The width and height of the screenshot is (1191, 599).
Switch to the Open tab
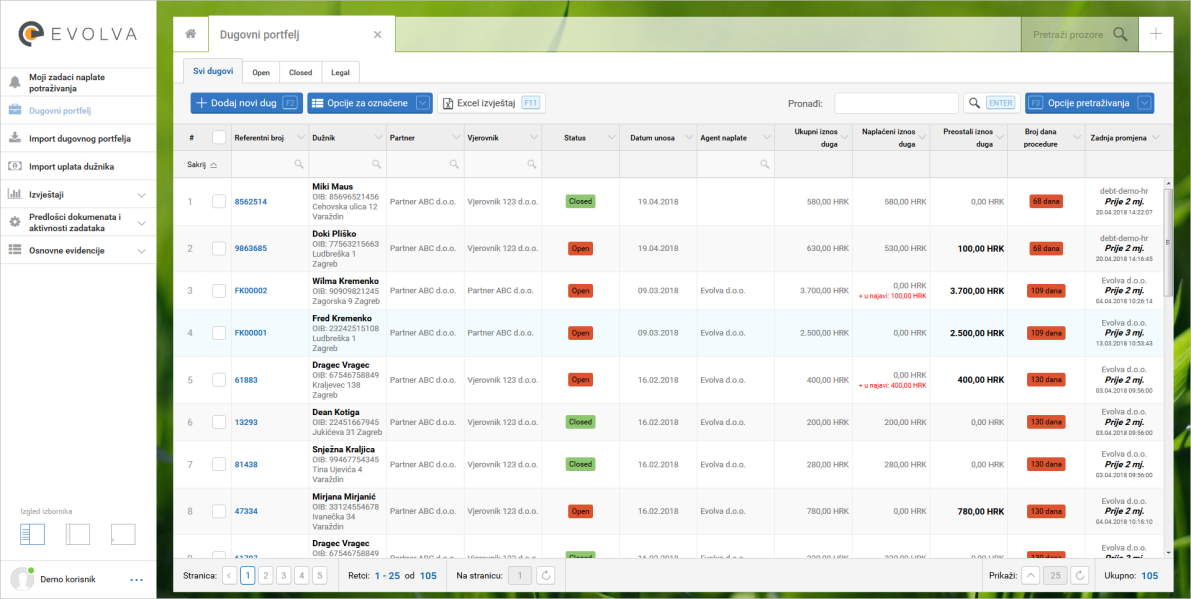point(261,73)
